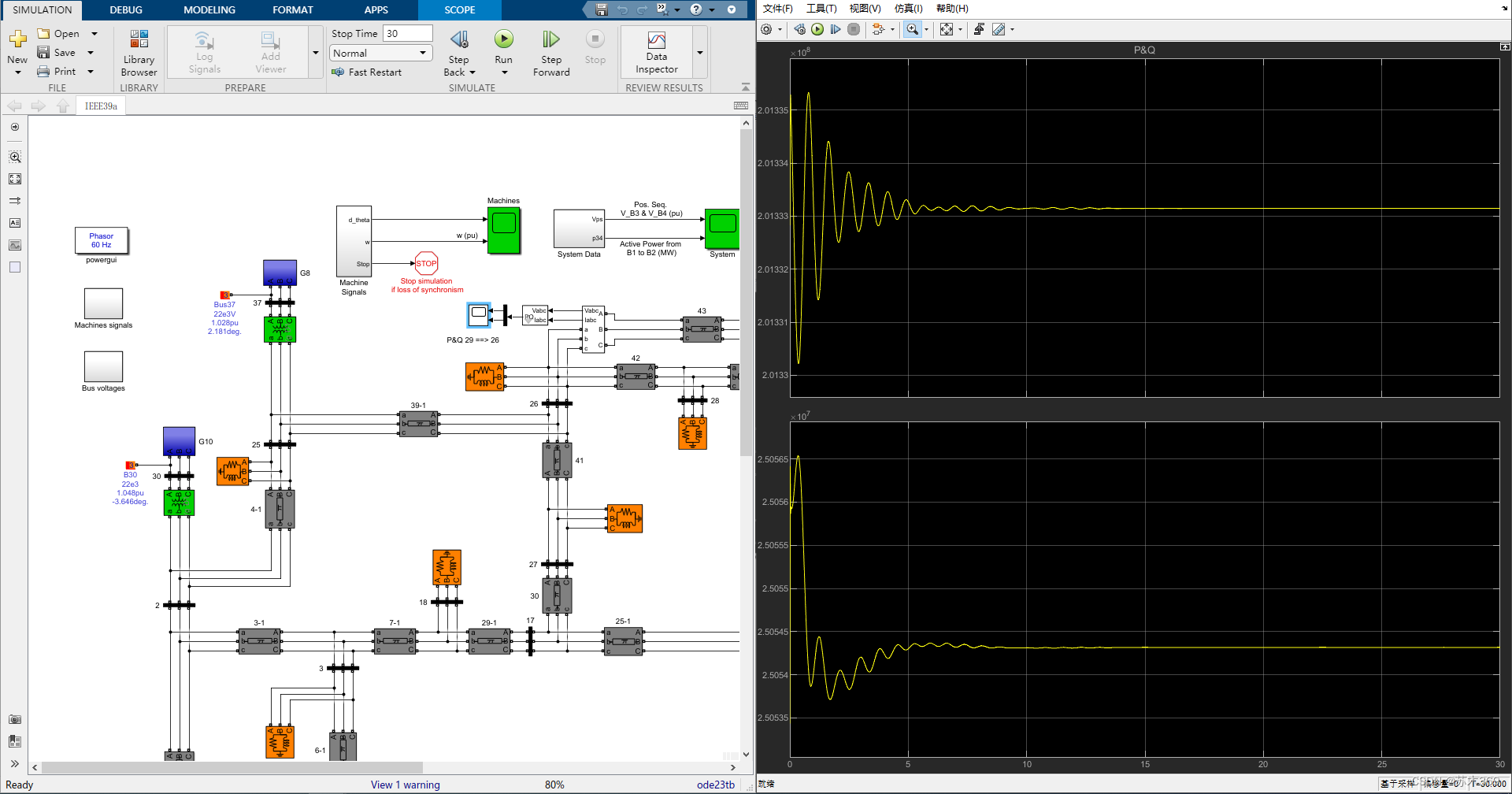This screenshot has width=1512, height=794.
Task: Open 工具(T) menu in scope window
Action: [x=821, y=9]
